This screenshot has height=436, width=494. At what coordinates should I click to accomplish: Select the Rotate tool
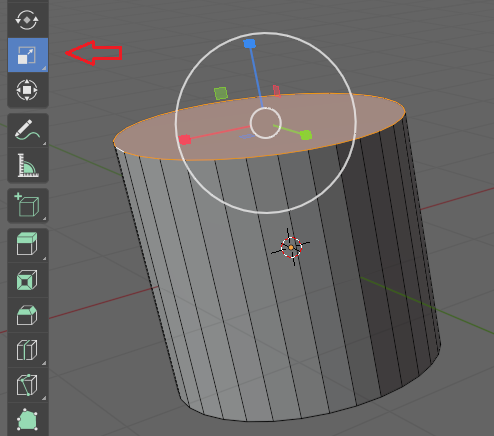point(27,19)
